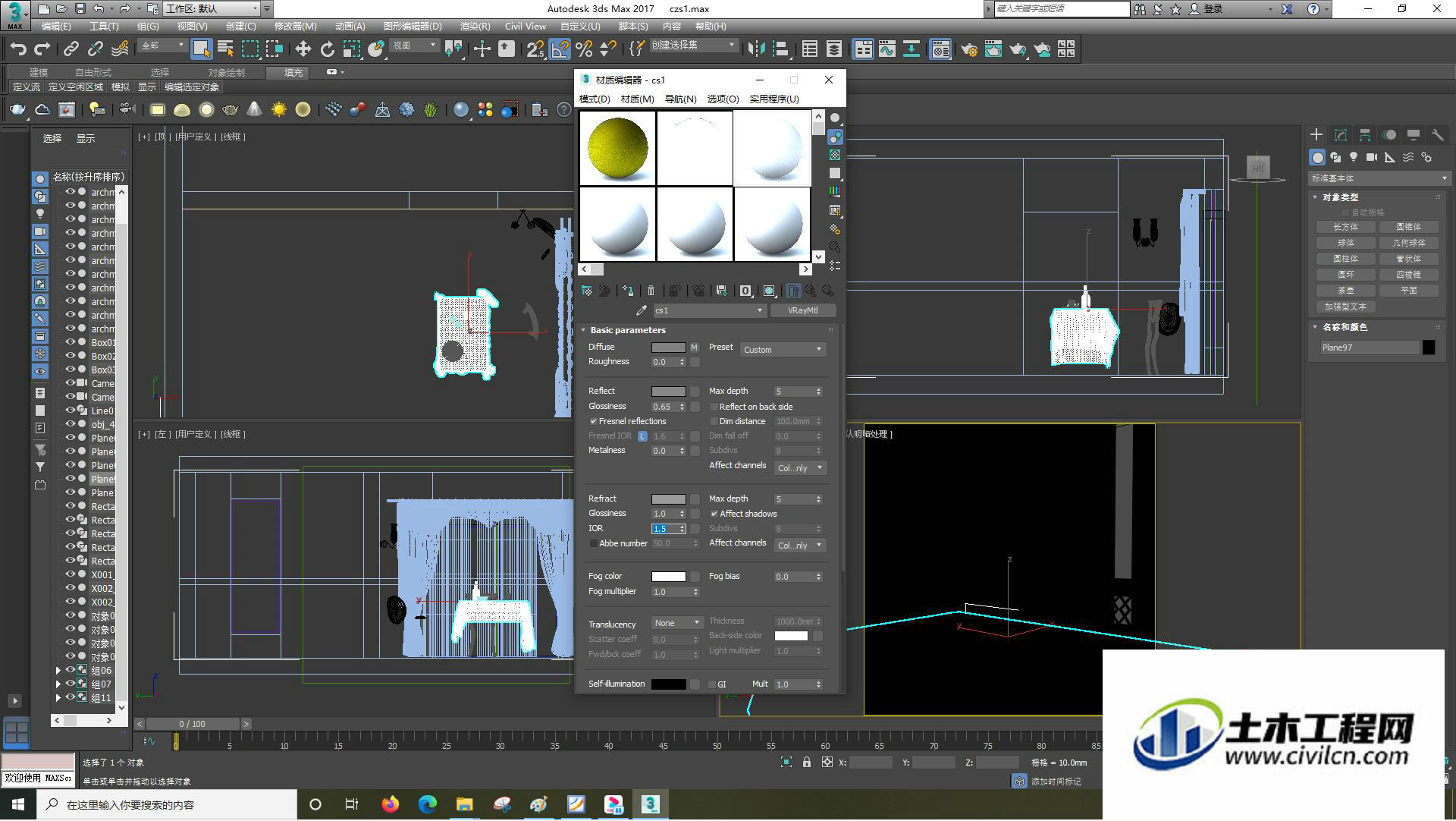Viewport: 1456px width, 821px height.
Task: Toggle visibility eye of Box01 row
Action: (70, 342)
